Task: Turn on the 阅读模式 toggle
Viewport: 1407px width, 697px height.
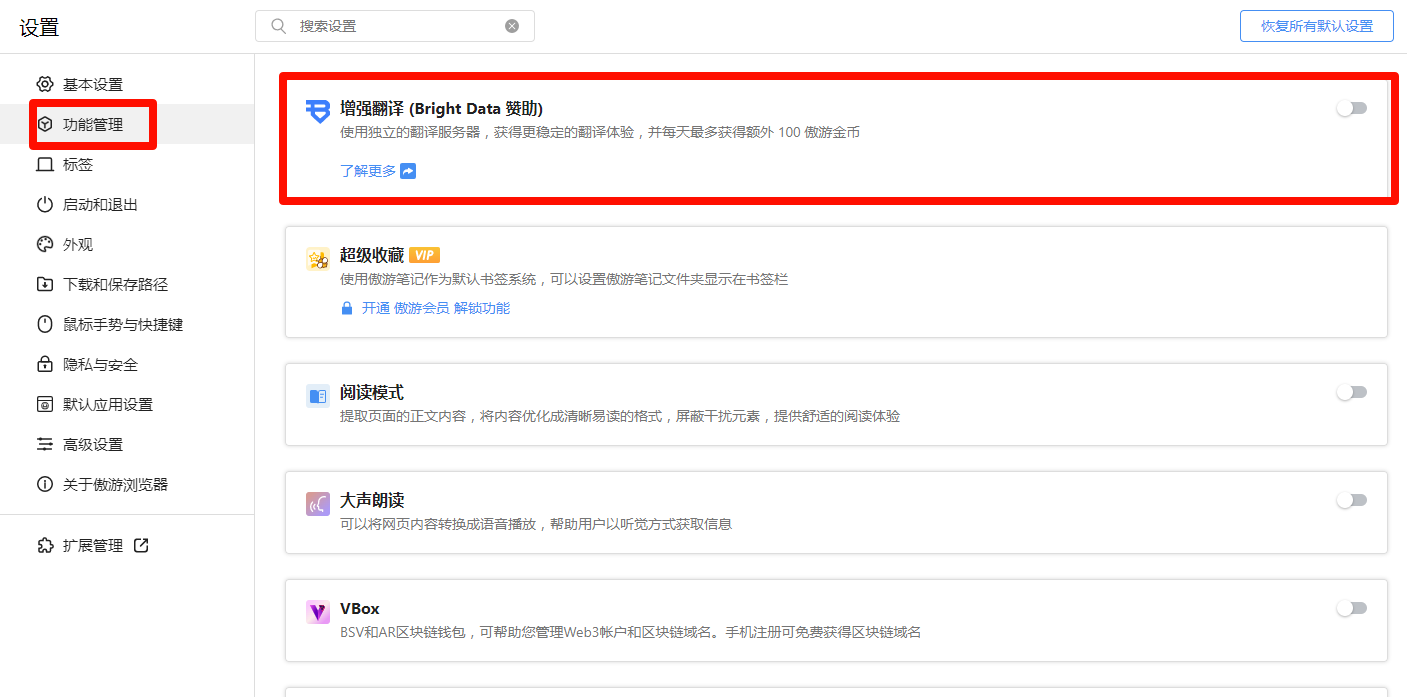Action: (1351, 392)
